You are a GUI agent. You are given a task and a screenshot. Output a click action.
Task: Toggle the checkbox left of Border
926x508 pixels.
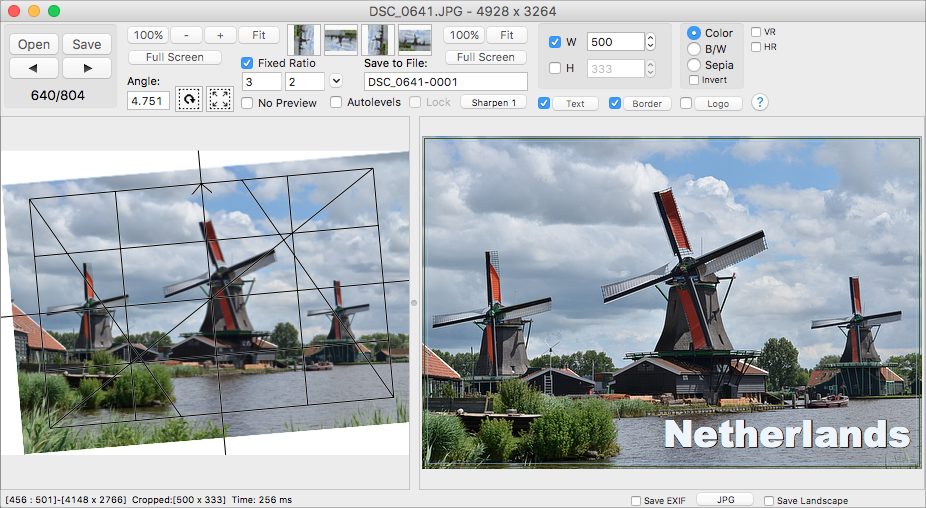[x=615, y=103]
